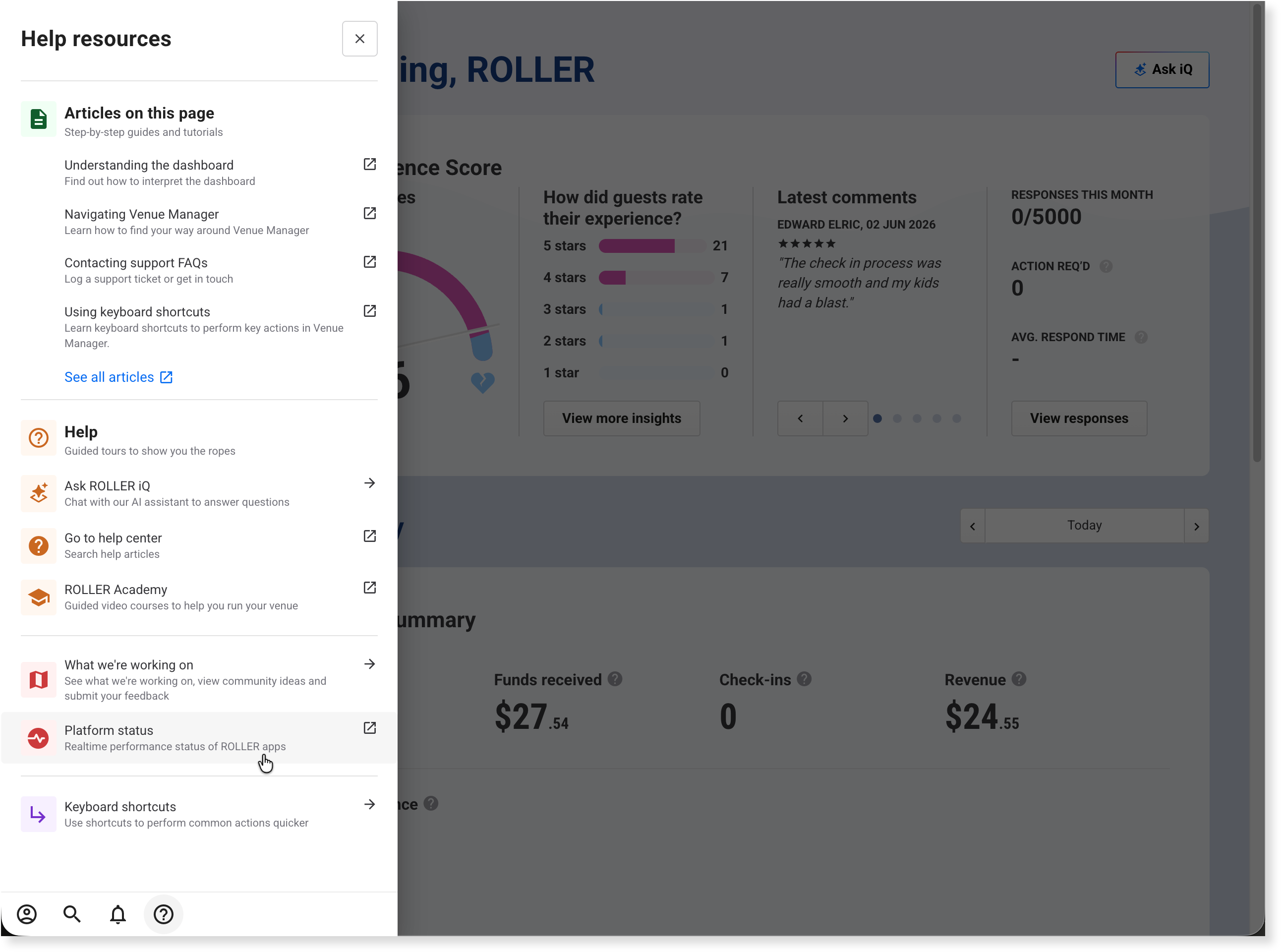The height and width of the screenshot is (952, 1281).
Task: Open the Platform status page
Action: pyautogui.click(x=199, y=738)
